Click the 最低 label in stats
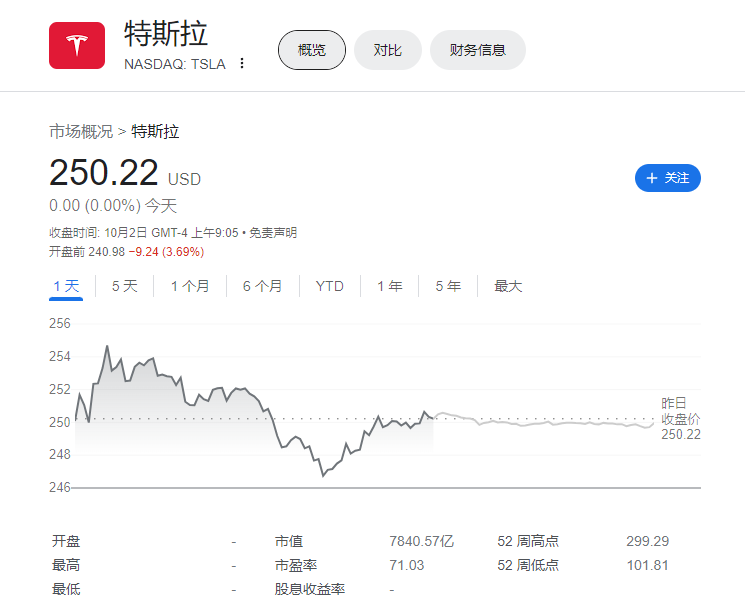This screenshot has height=615, width=745. (x=66, y=589)
